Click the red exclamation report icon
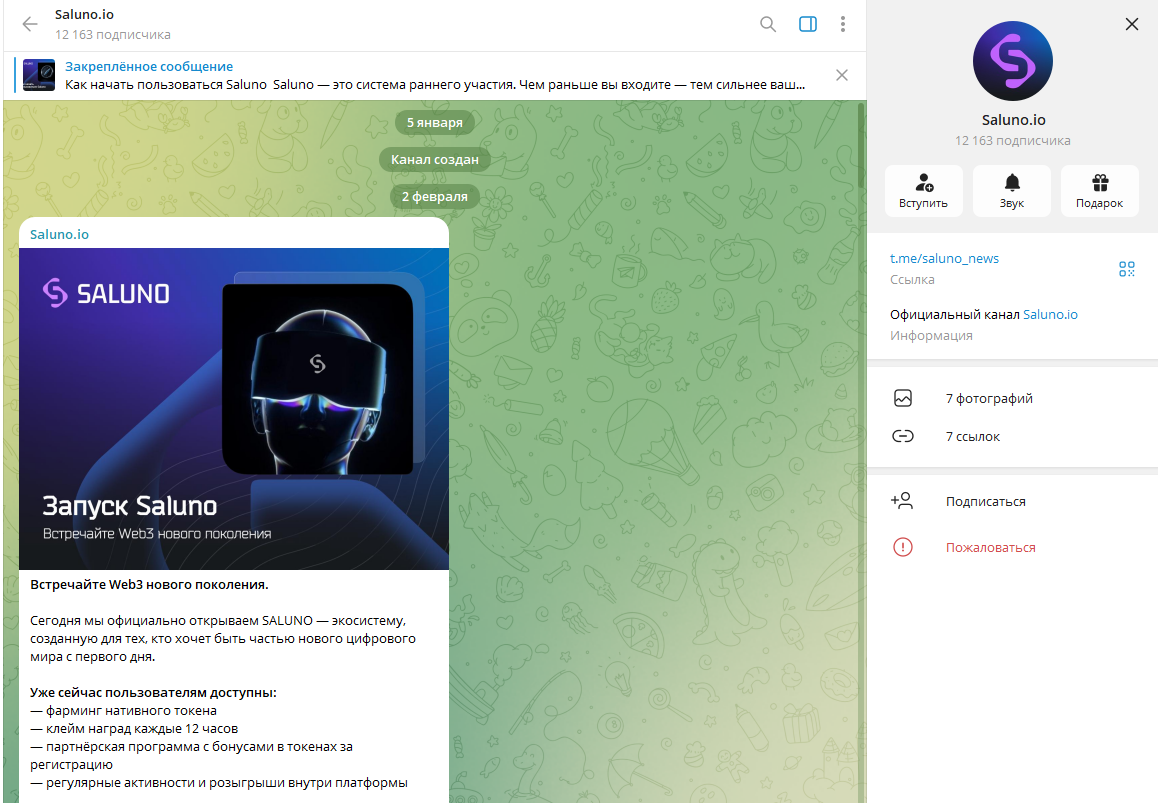Image resolution: width=1158 pixels, height=803 pixels. (x=902, y=547)
